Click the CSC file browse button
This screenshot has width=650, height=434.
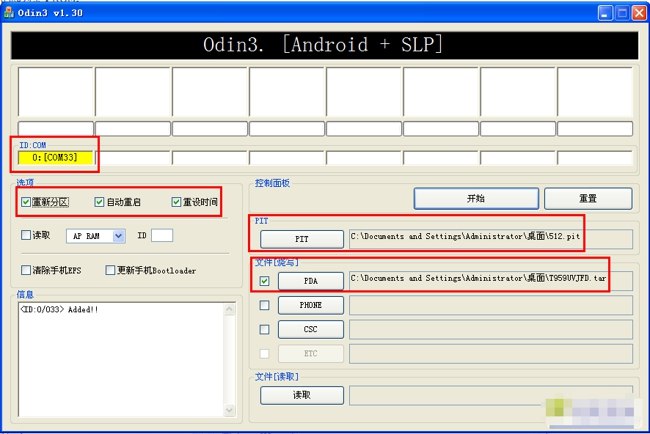coord(310,329)
